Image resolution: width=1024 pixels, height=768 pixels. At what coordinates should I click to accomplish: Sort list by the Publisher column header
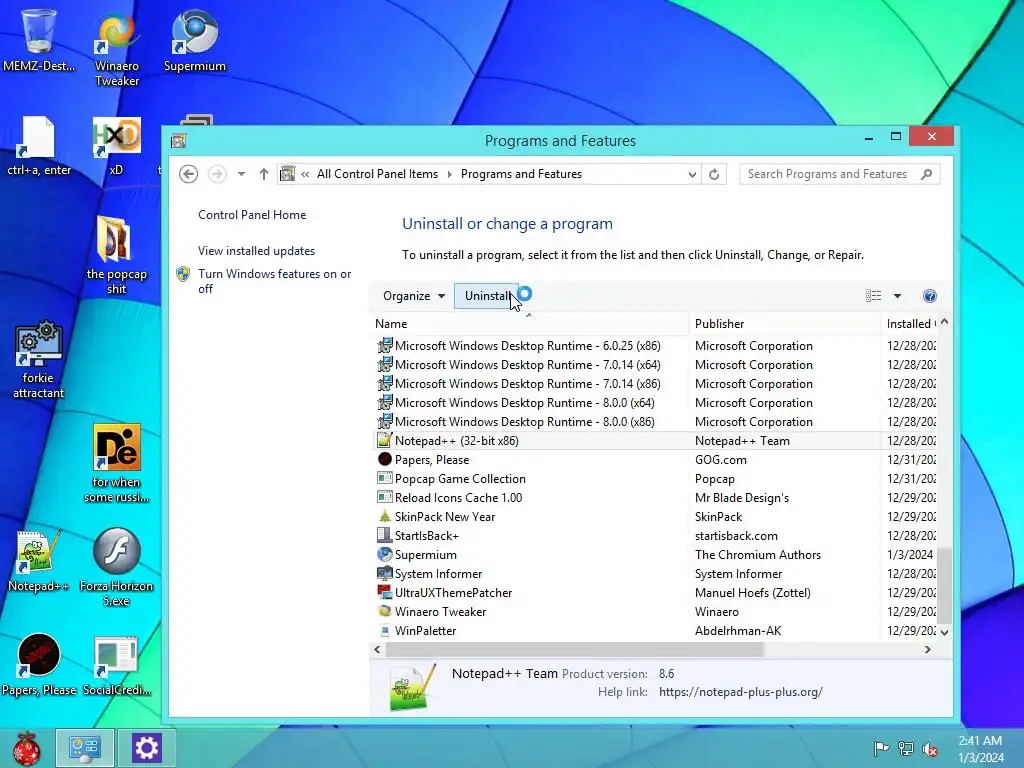point(785,324)
